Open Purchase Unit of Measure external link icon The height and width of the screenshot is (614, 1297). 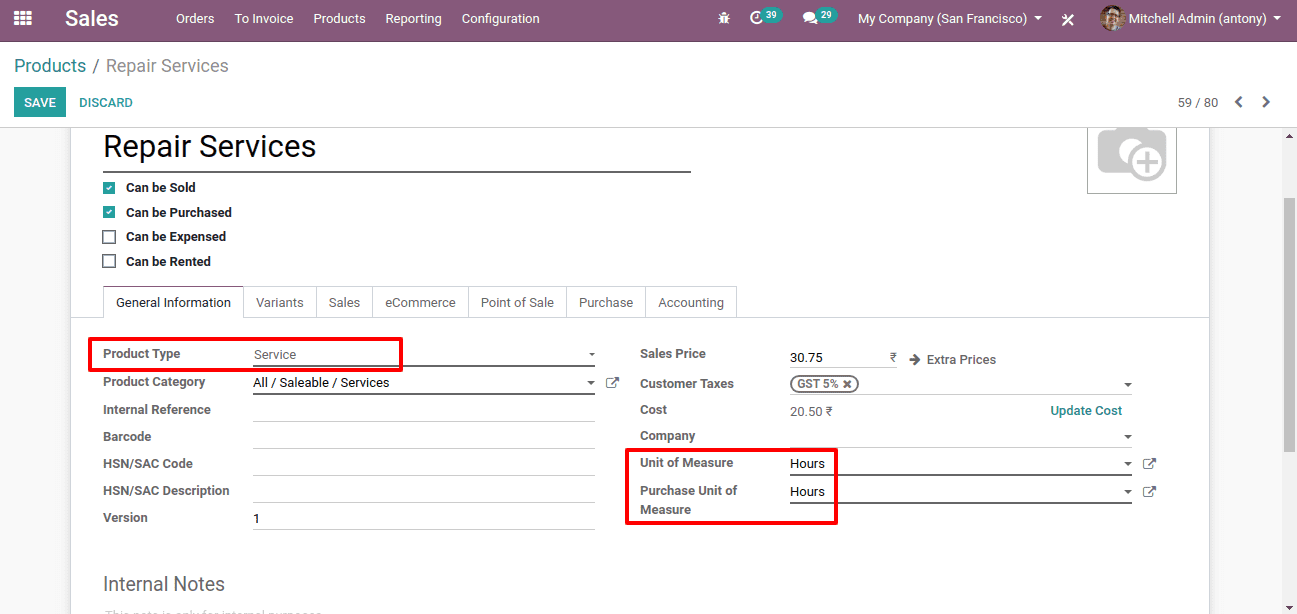click(1149, 492)
